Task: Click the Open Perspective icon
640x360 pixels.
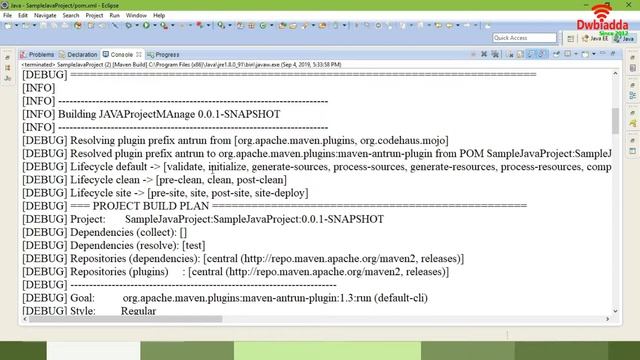Action: click(571, 38)
